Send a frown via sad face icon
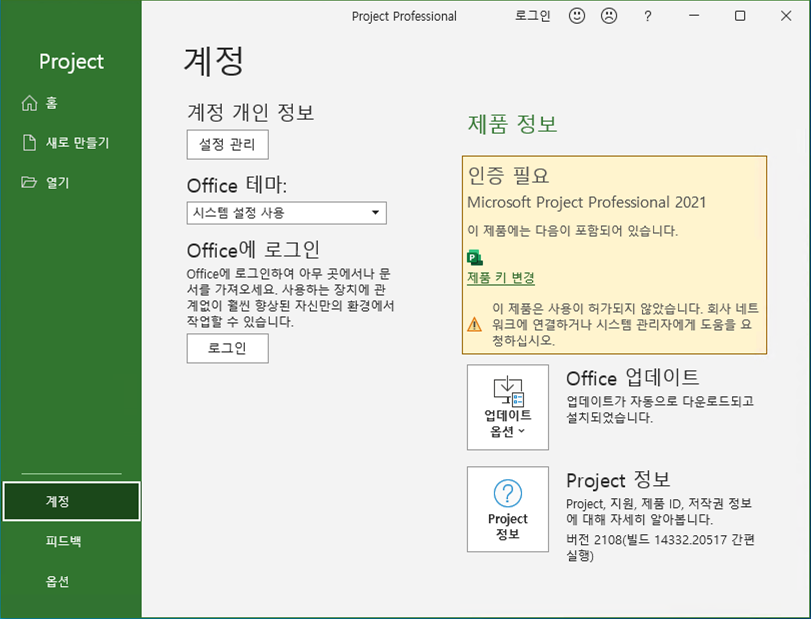 [609, 16]
